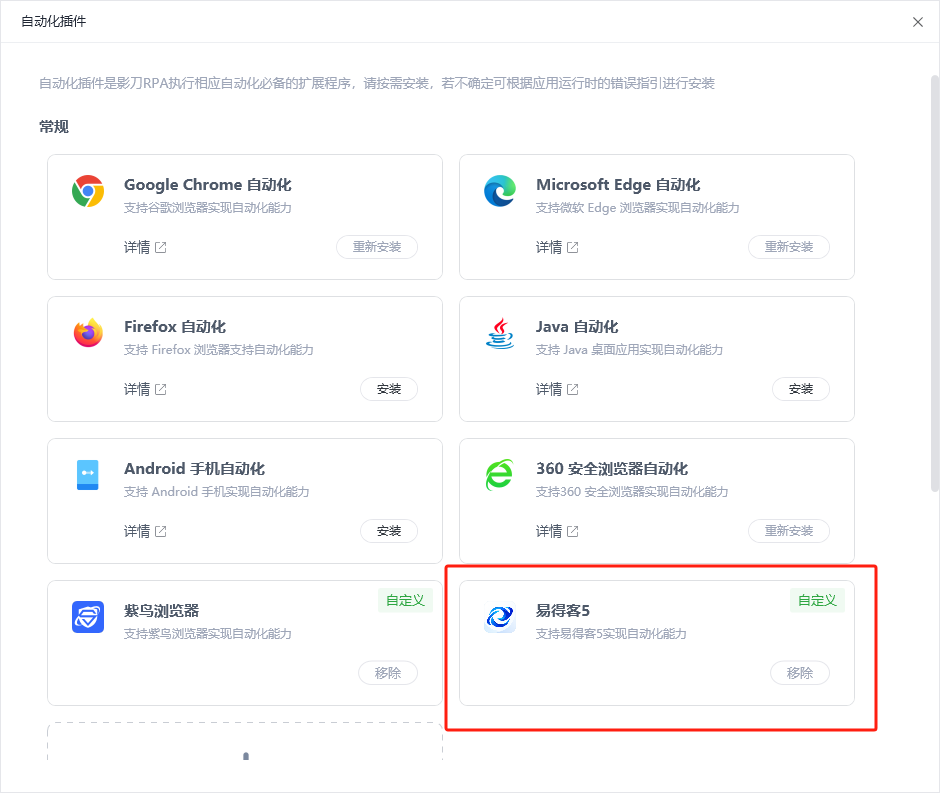Open 详情 link for Google Chrome 自动化

coord(137,248)
